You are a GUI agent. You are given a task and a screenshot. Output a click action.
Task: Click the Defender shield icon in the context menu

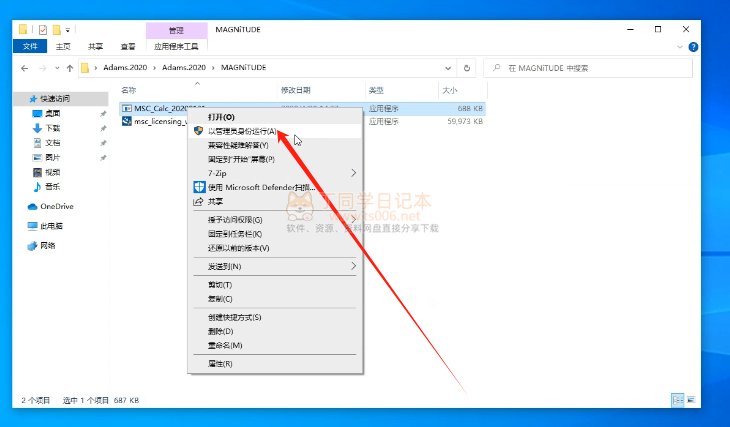point(199,187)
